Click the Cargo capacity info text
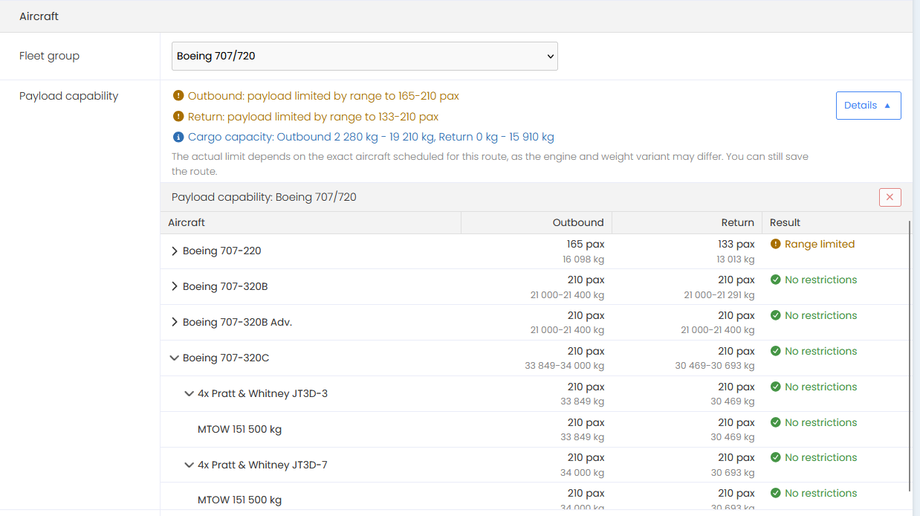Viewport: 920px width, 516px height. point(371,137)
